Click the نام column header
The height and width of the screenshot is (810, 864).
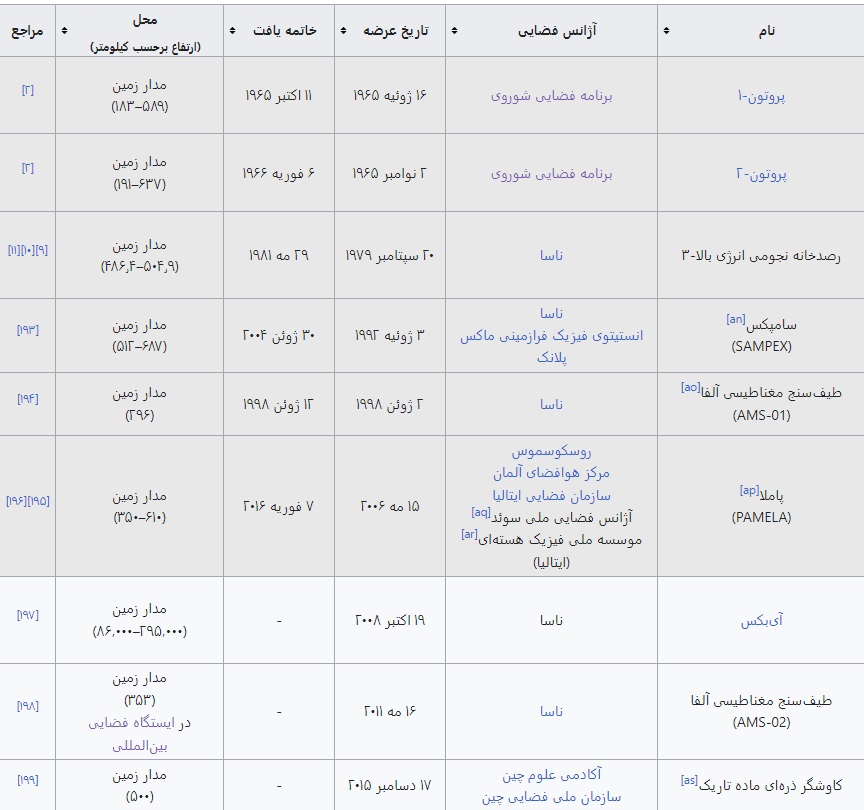click(761, 31)
